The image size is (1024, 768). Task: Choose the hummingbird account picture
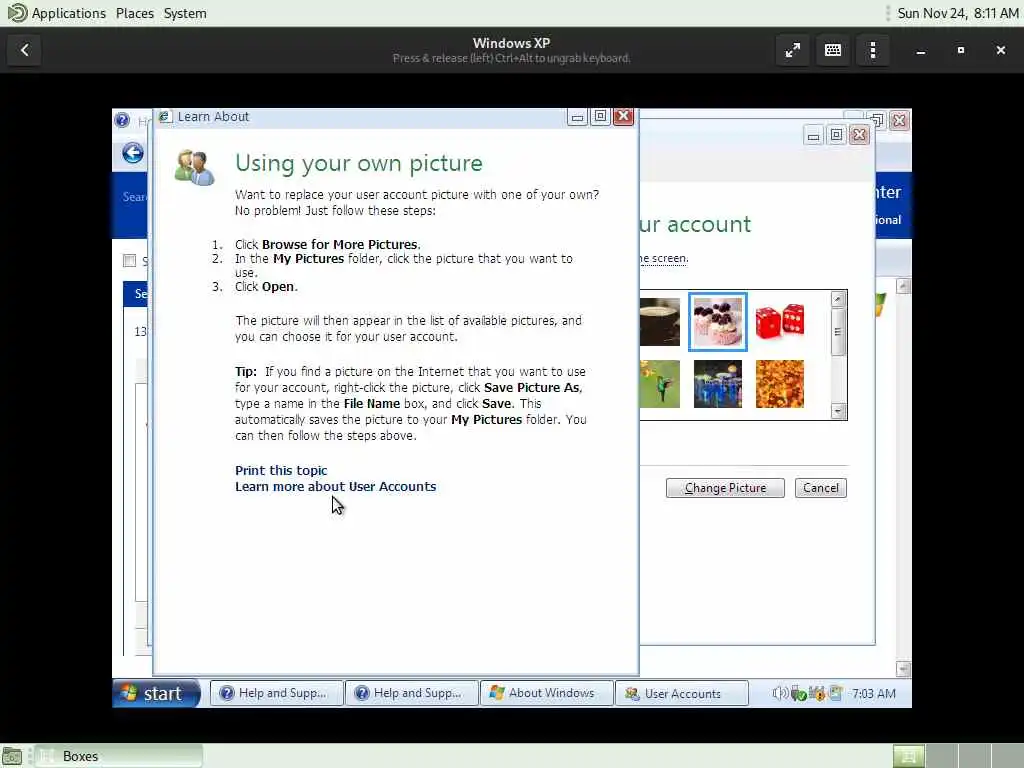point(660,384)
